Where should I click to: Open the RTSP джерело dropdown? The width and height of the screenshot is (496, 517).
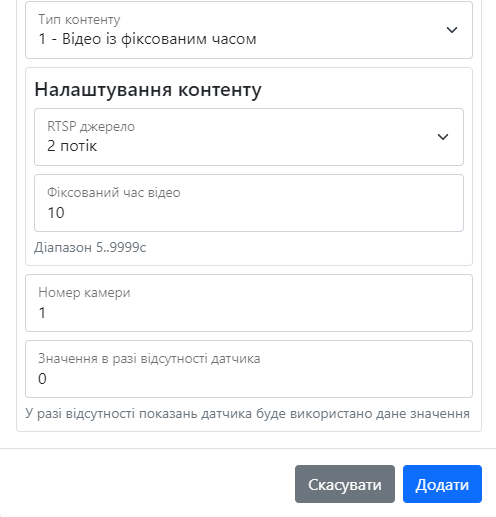[x=249, y=137]
